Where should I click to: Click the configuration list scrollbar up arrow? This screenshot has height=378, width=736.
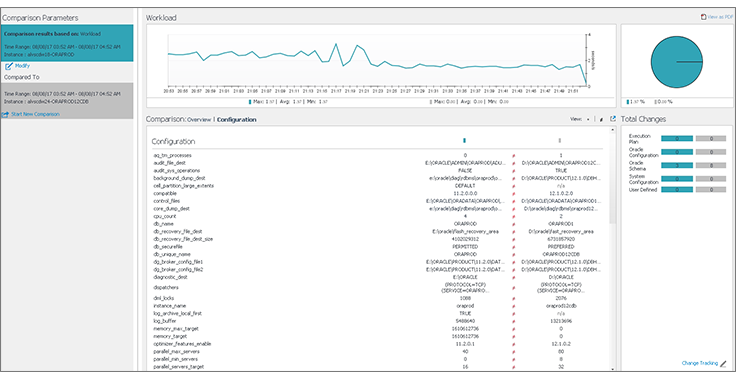(612, 131)
